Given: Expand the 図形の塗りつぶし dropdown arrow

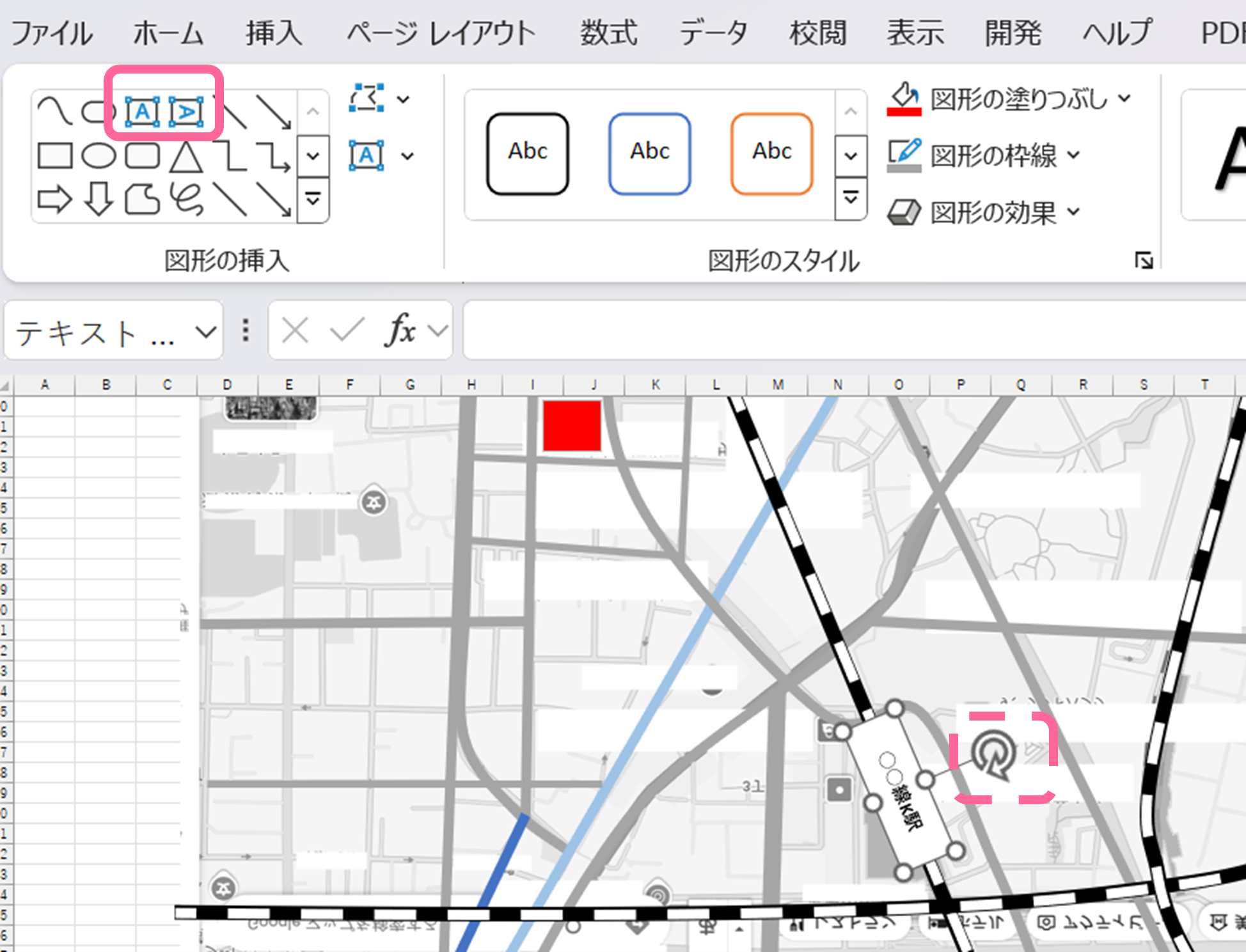Looking at the screenshot, I should click(1124, 98).
